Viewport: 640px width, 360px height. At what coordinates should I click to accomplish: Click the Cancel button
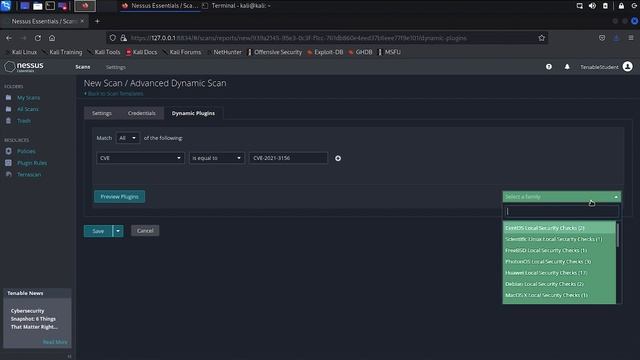coord(145,231)
